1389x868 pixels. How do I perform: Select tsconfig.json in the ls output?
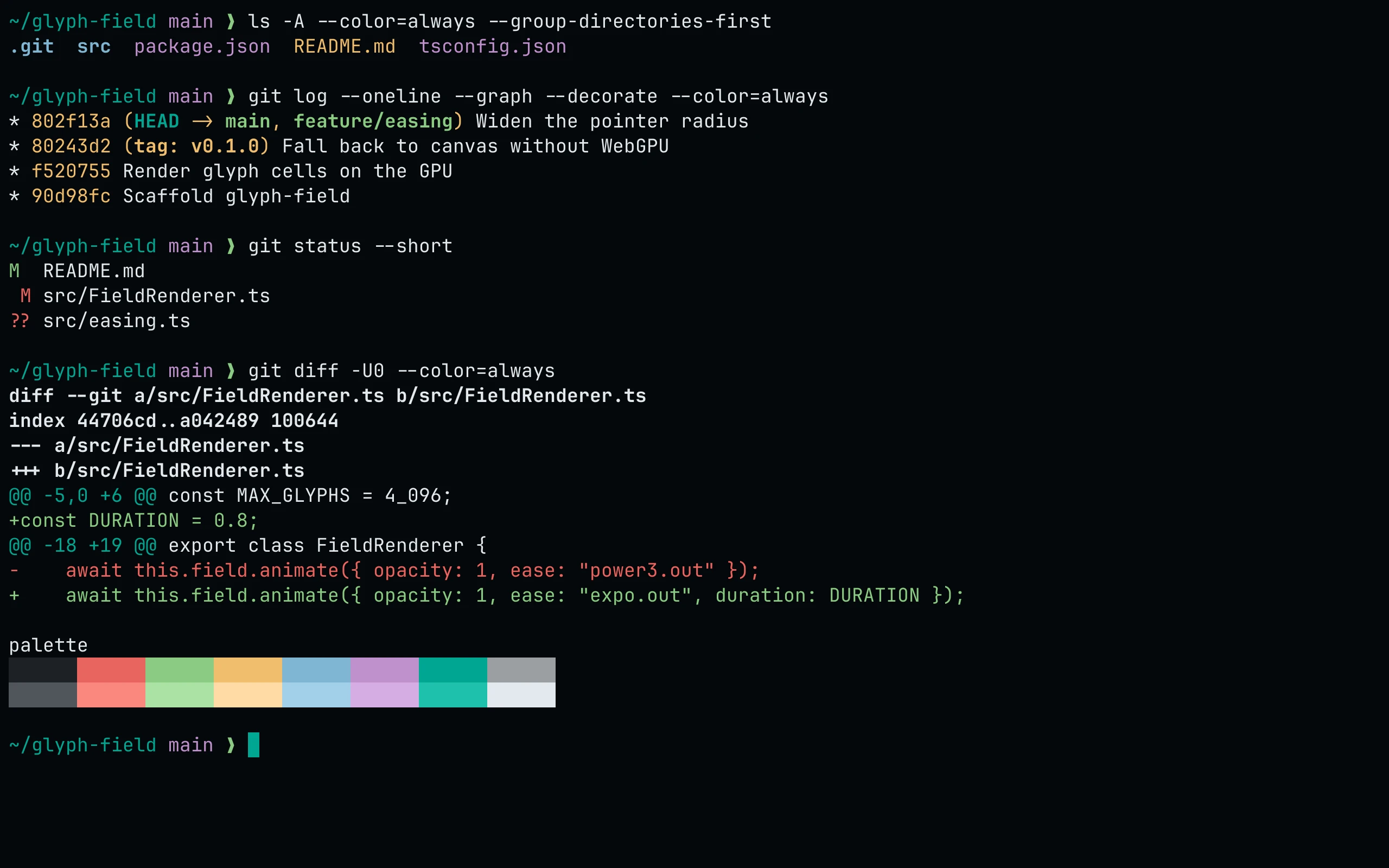tap(493, 47)
